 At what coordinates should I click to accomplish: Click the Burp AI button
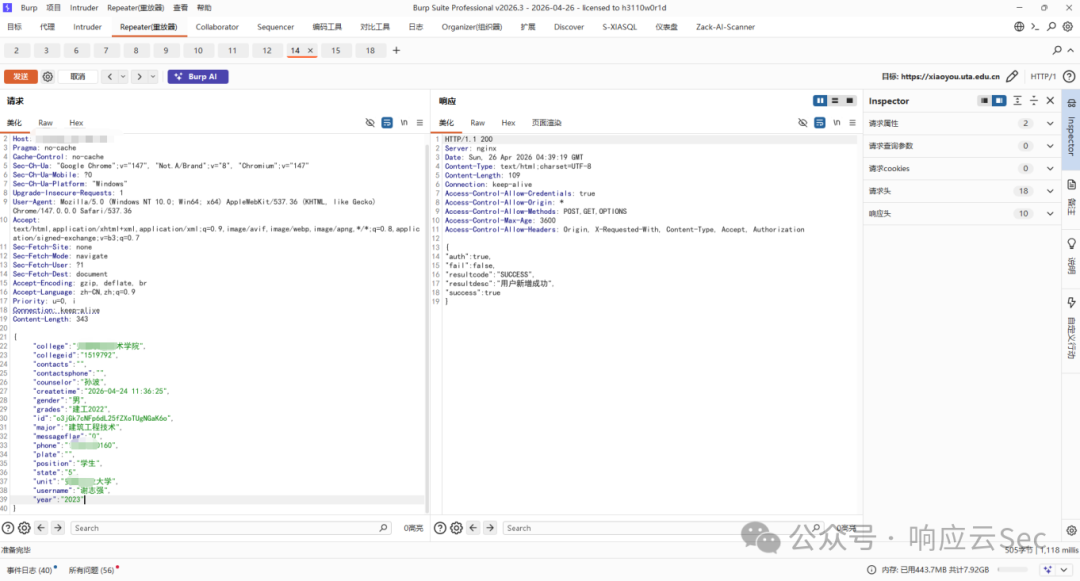198,76
